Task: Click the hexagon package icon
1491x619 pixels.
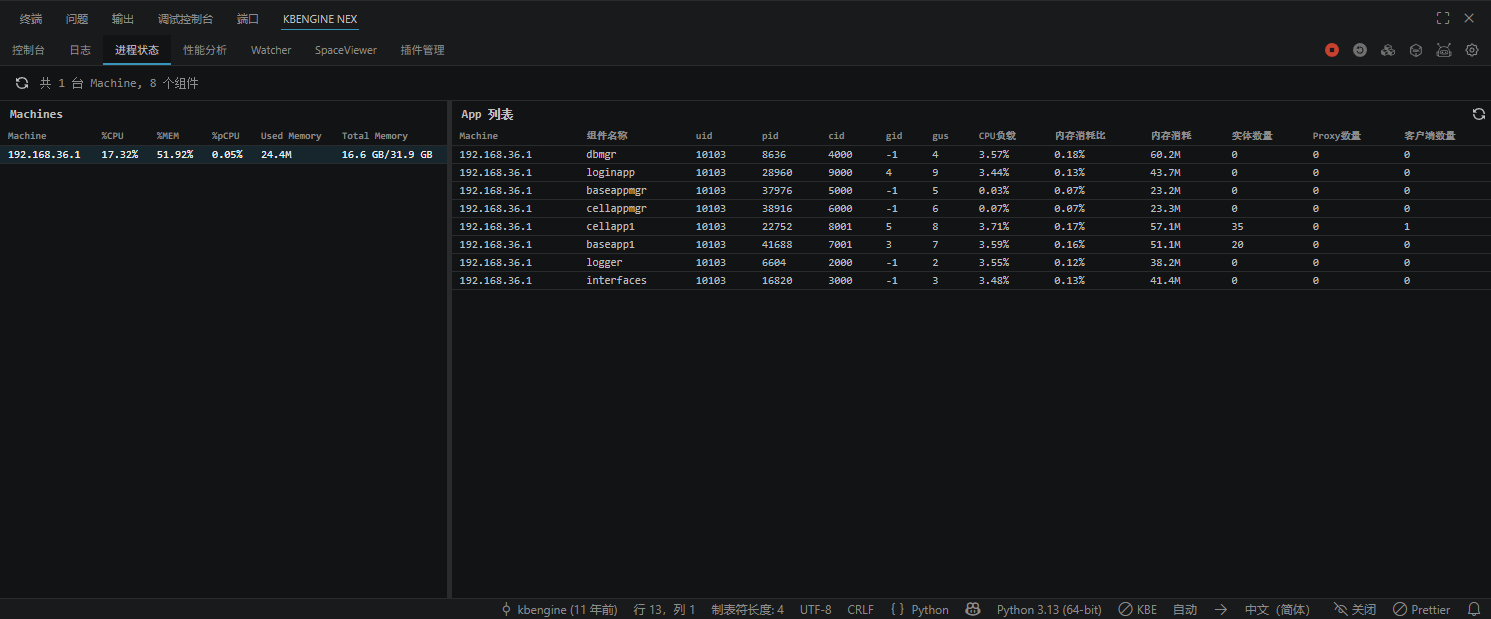Action: coord(1416,50)
